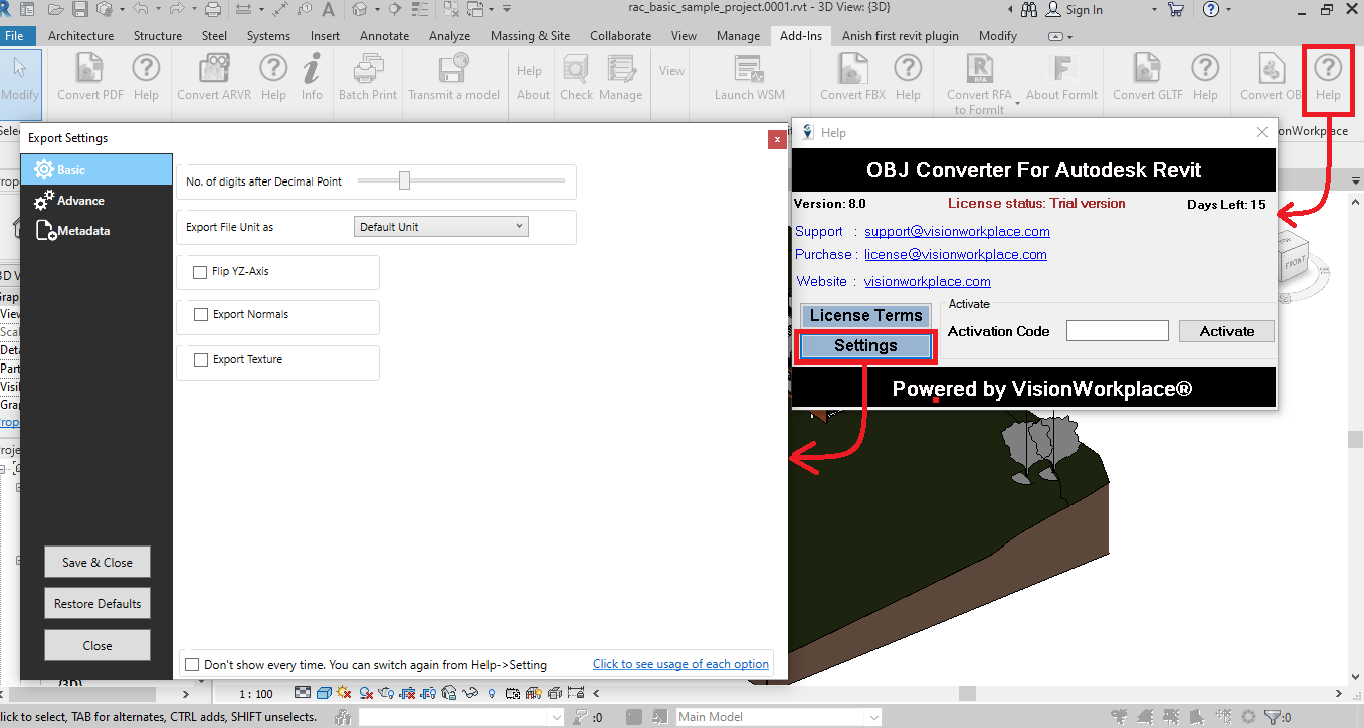Enable the Export Texture checkbox
The width and height of the screenshot is (1364, 728).
[x=201, y=359]
